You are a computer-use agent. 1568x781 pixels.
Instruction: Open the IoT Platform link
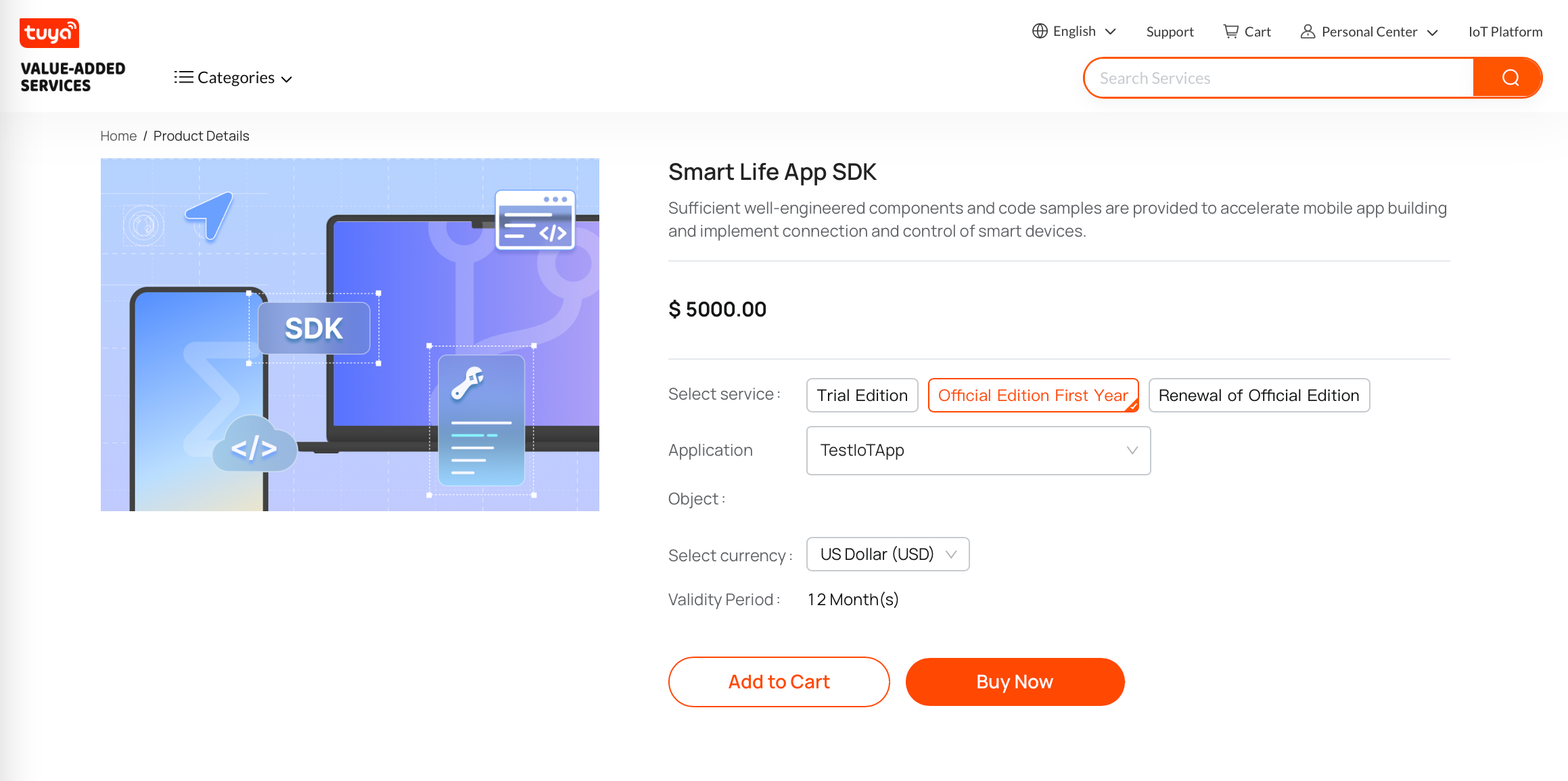(x=1505, y=31)
